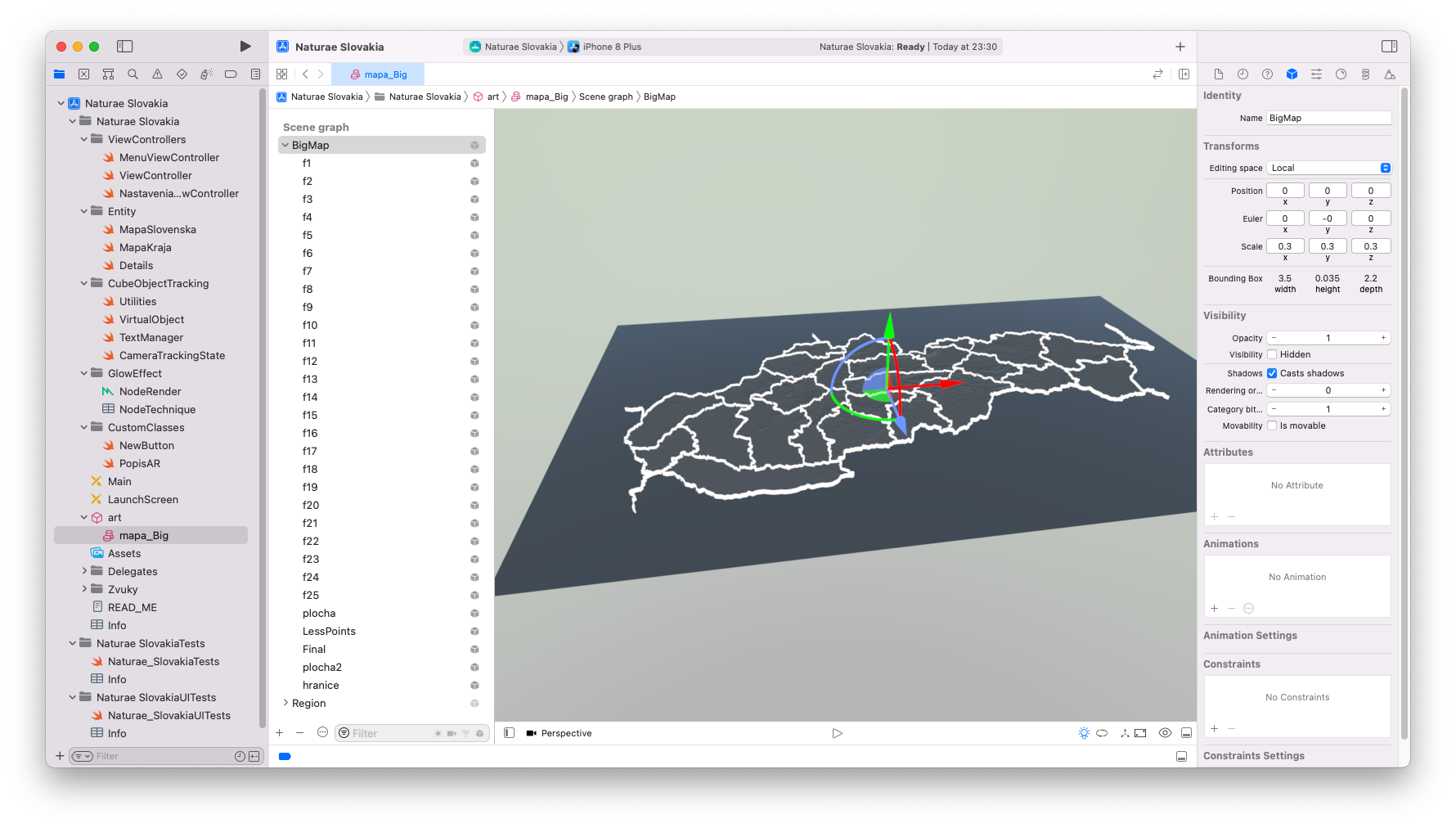Check the Is movable checkbox
Viewport: 1456px width, 828px height.
click(x=1272, y=425)
